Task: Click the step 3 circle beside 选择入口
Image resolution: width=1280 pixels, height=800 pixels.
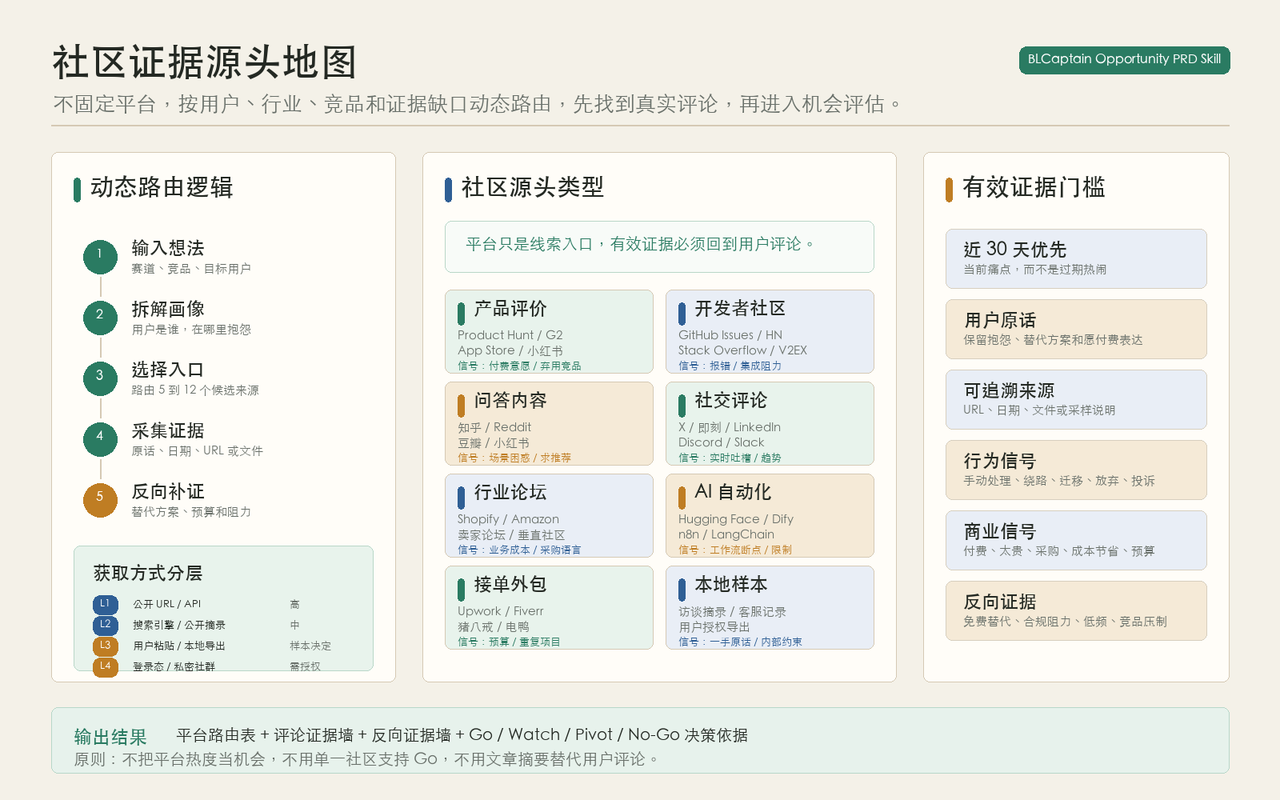Action: 100,378
